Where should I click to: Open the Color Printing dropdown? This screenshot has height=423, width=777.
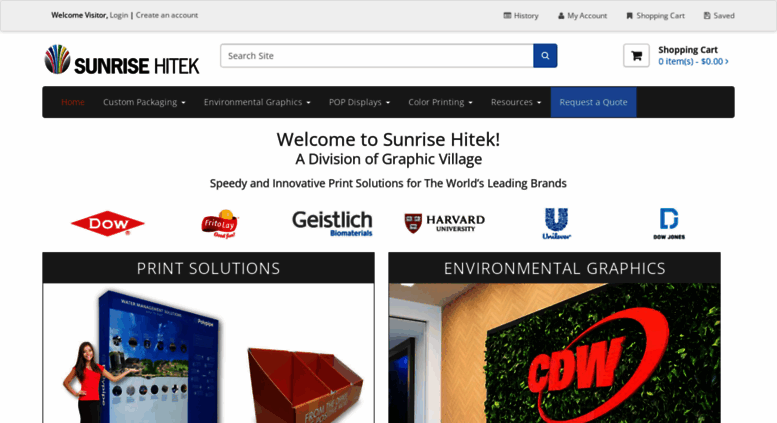click(x=441, y=102)
